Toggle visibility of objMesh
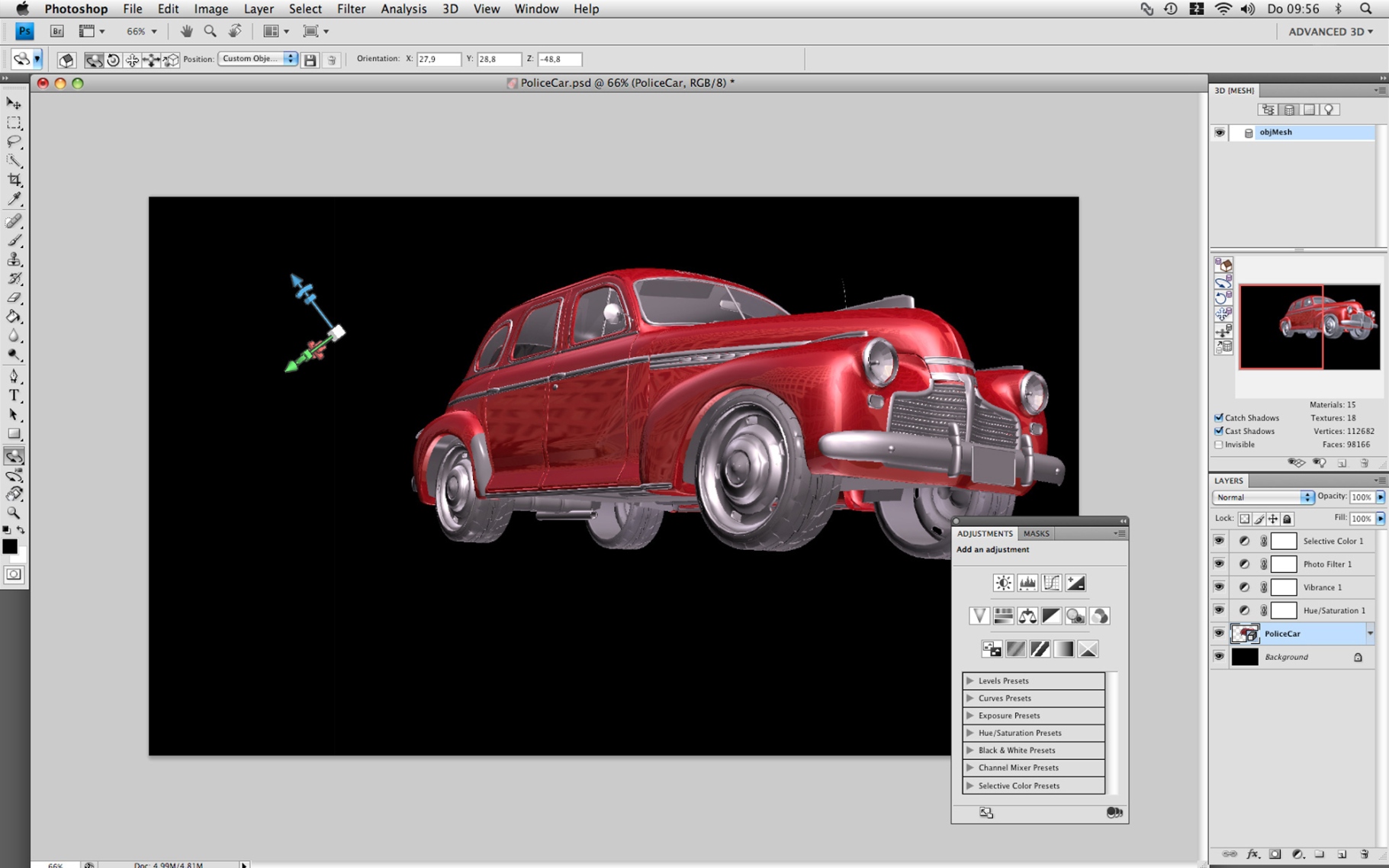Image resolution: width=1389 pixels, height=868 pixels. tap(1220, 133)
